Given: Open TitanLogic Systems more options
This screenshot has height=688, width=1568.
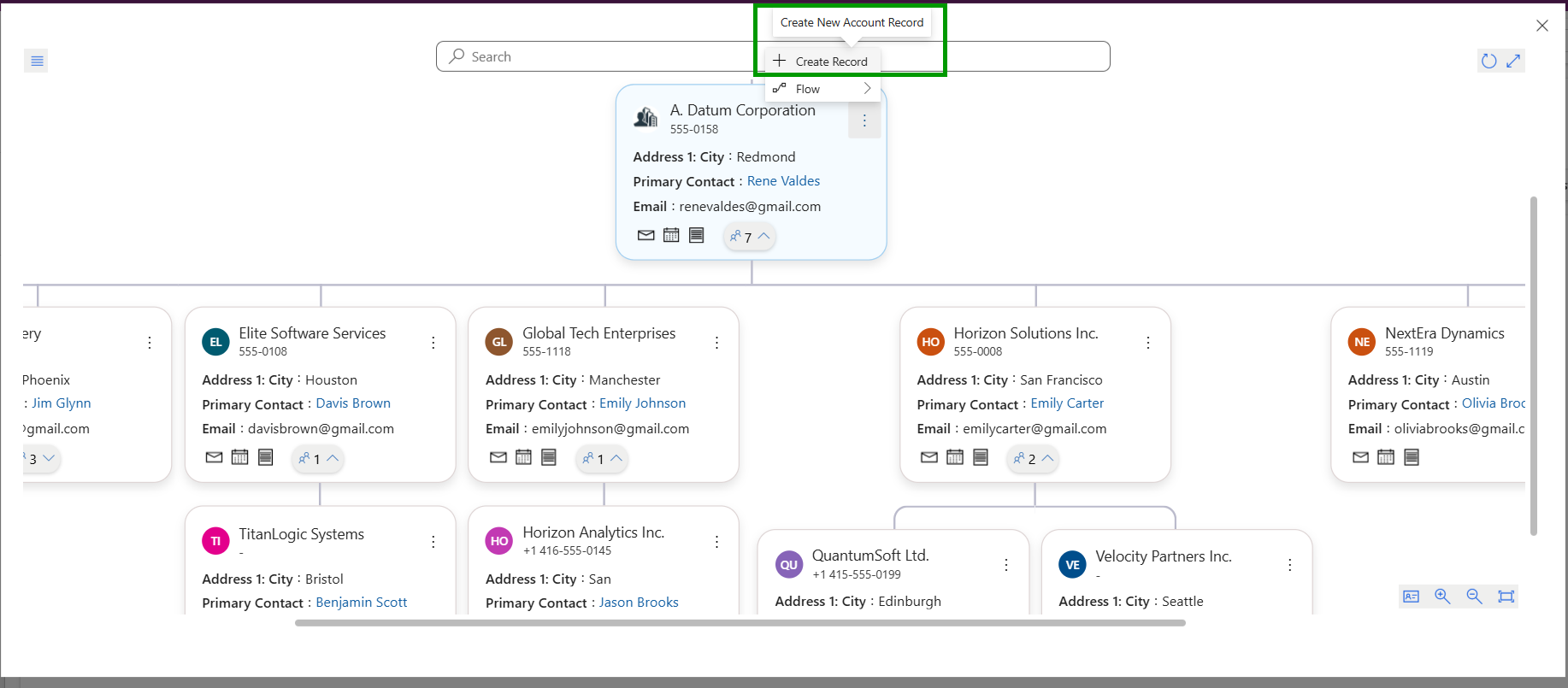Looking at the screenshot, I should [433, 542].
